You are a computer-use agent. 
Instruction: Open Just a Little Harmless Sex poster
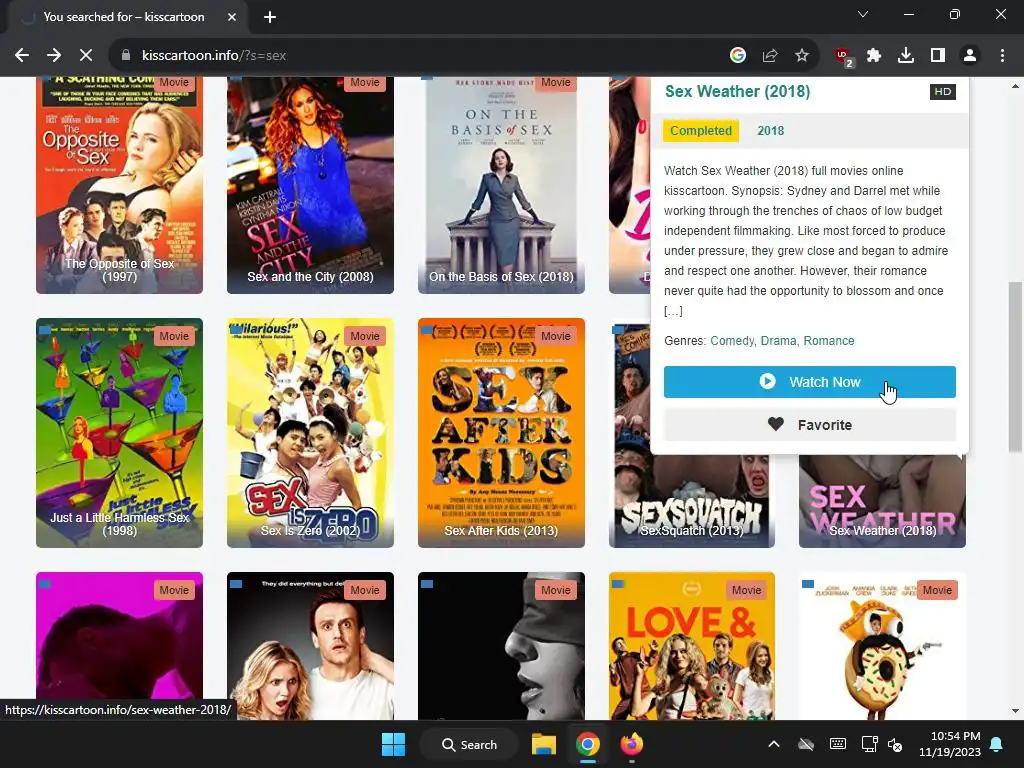point(120,433)
